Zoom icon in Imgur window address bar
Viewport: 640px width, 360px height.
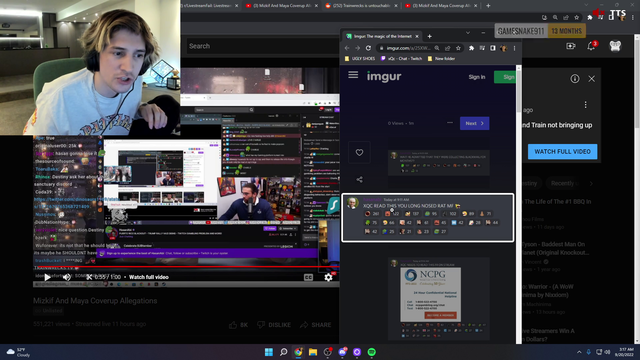tap(437, 48)
